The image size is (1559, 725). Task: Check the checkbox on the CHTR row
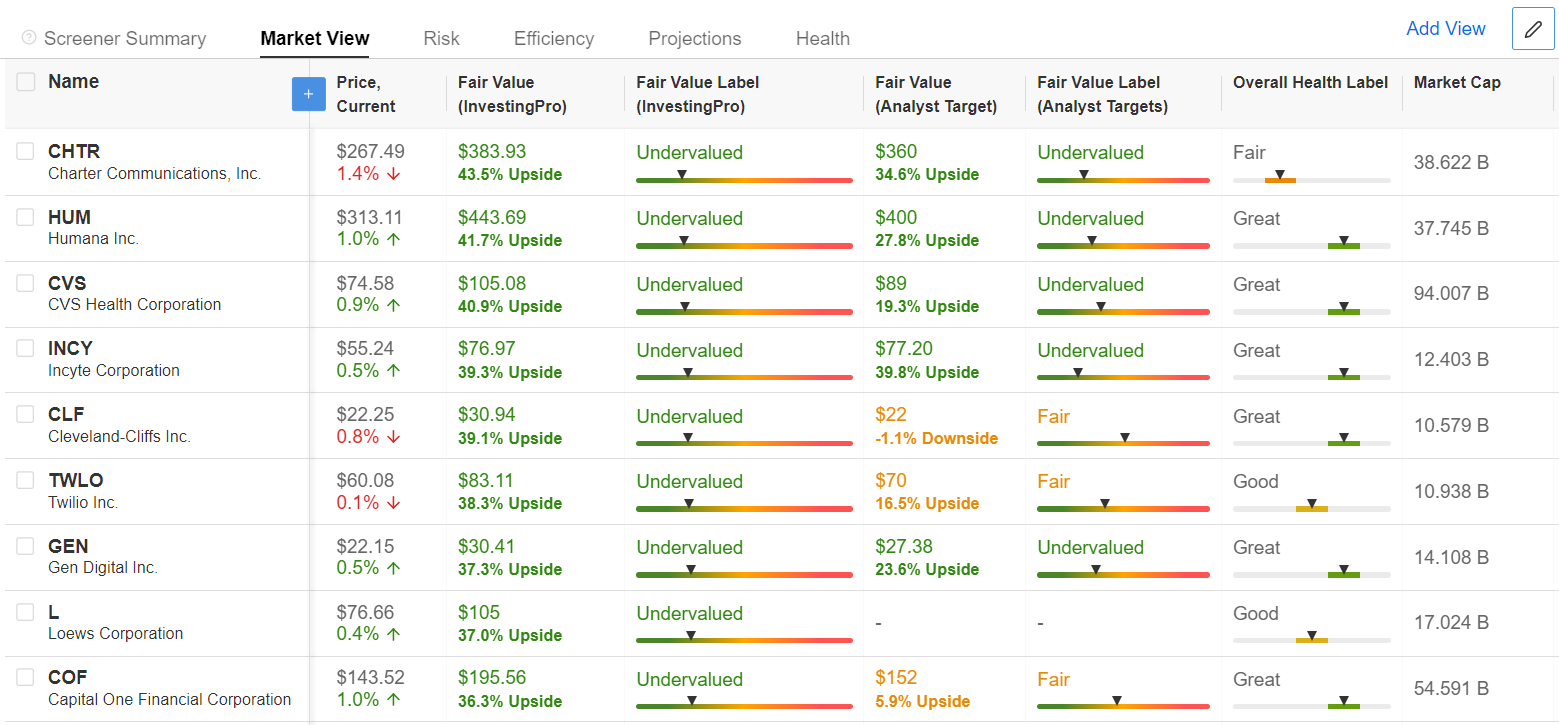point(25,151)
